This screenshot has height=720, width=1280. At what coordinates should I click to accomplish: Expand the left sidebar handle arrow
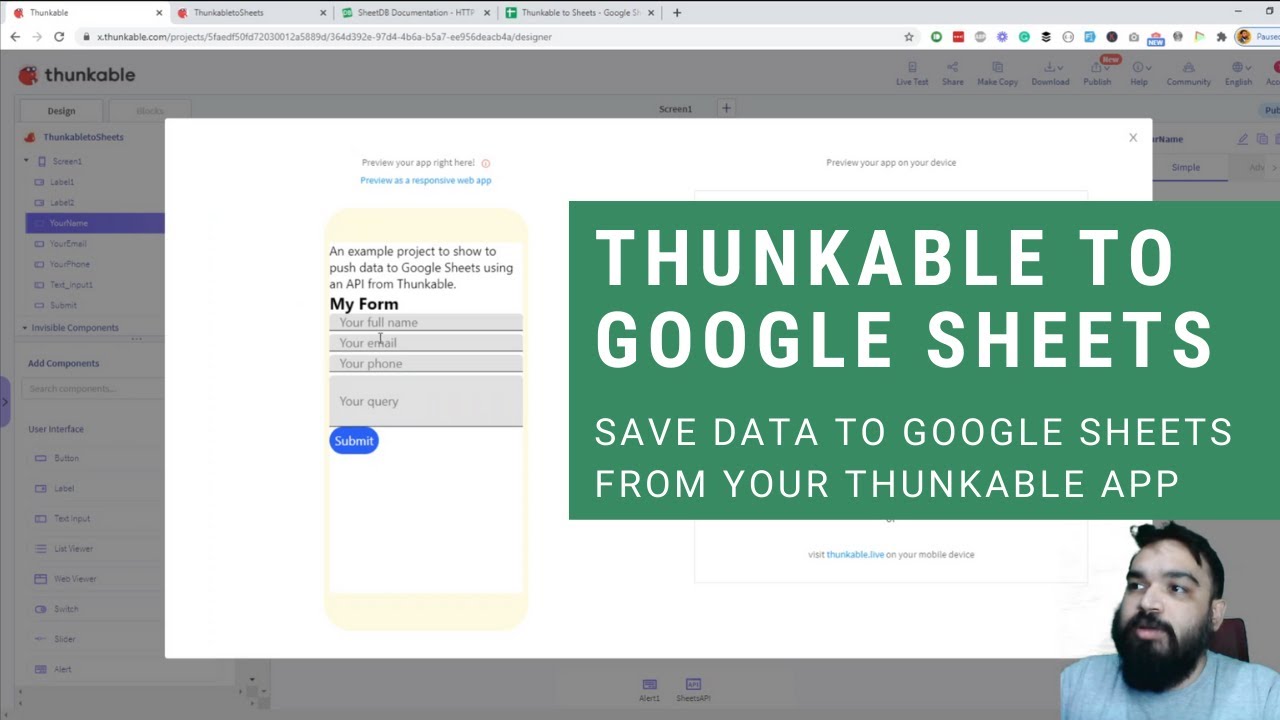pyautogui.click(x=5, y=402)
